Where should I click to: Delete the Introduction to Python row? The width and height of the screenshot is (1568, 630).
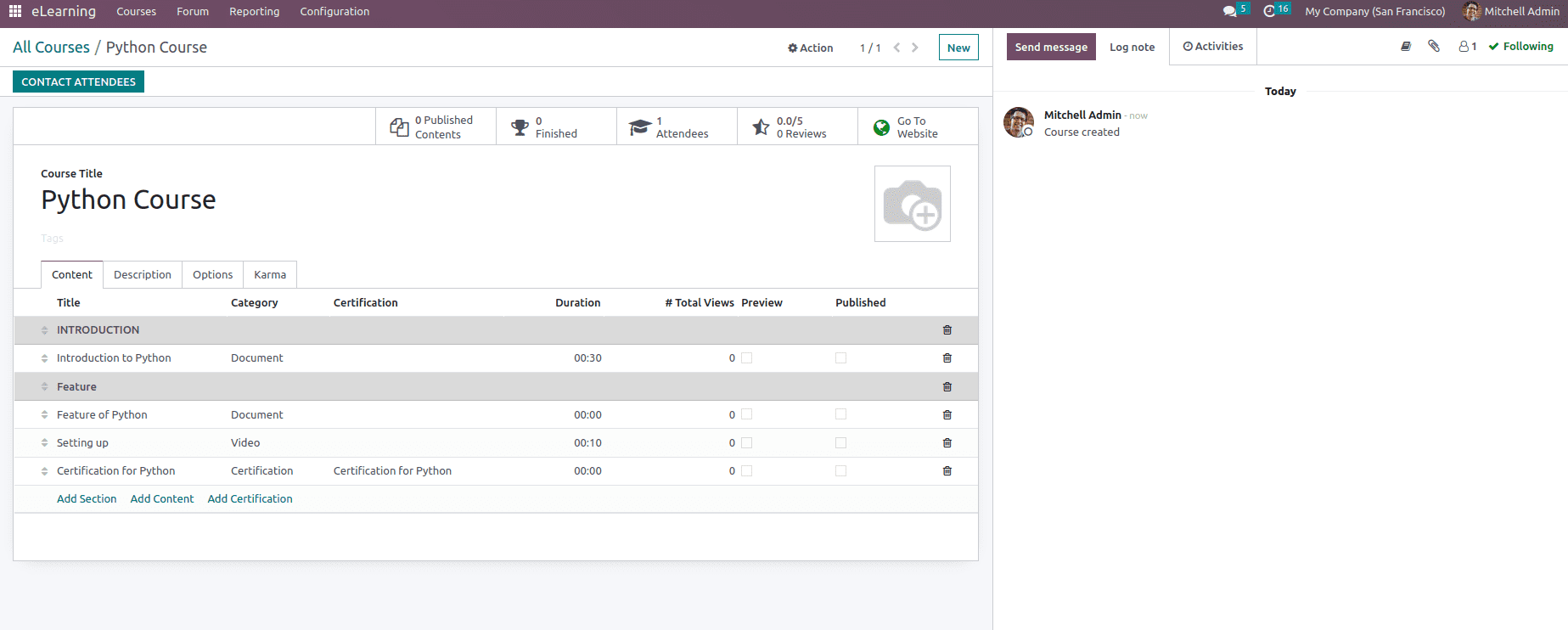947,358
